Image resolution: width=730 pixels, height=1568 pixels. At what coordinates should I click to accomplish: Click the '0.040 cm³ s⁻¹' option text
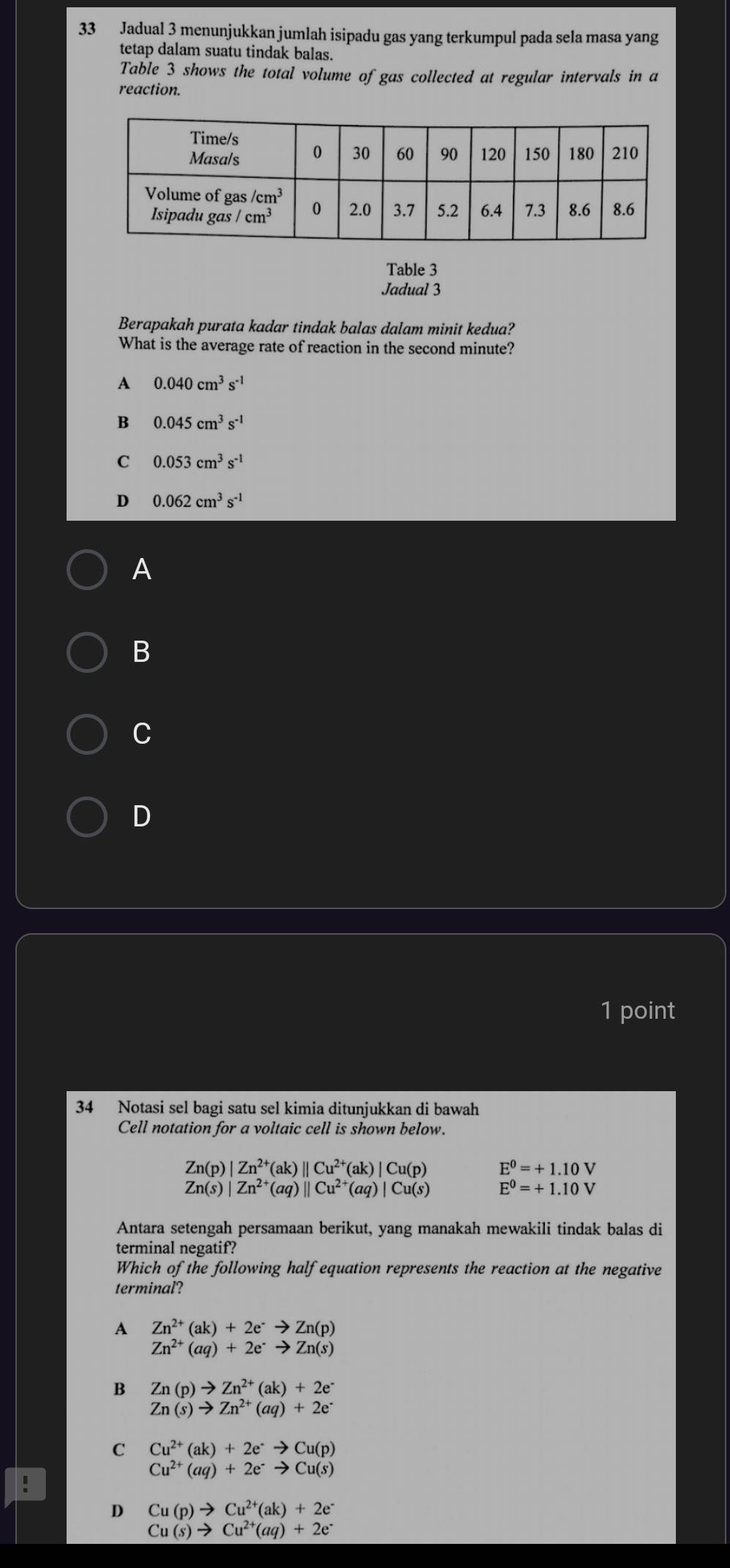click(x=197, y=383)
